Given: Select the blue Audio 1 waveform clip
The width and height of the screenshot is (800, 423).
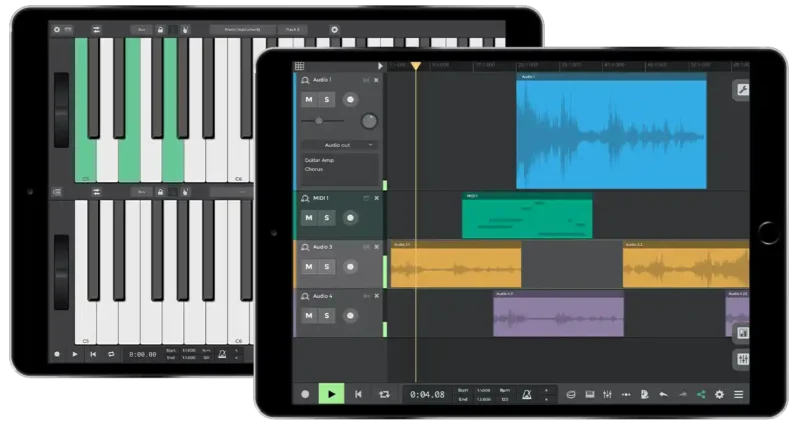Looking at the screenshot, I should (x=611, y=131).
